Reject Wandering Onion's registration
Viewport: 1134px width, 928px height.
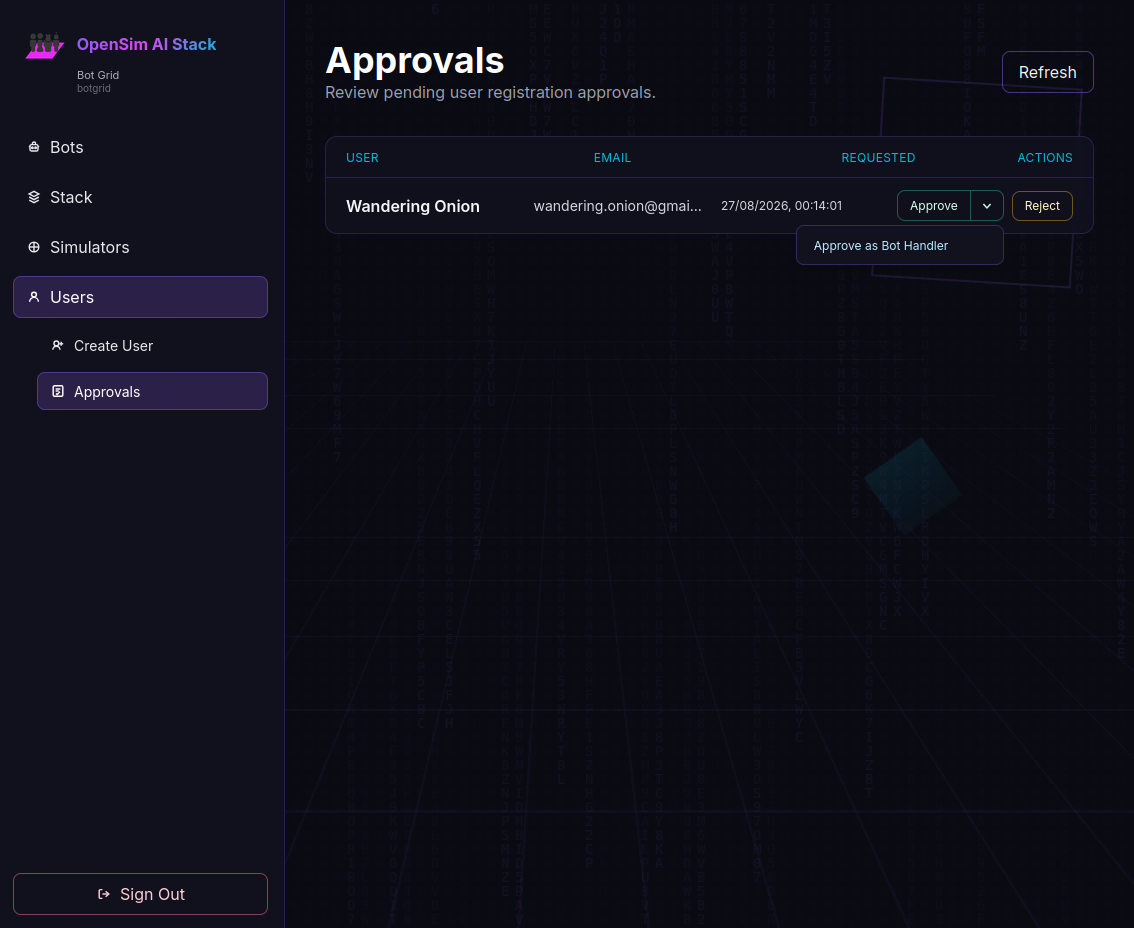point(1041,205)
